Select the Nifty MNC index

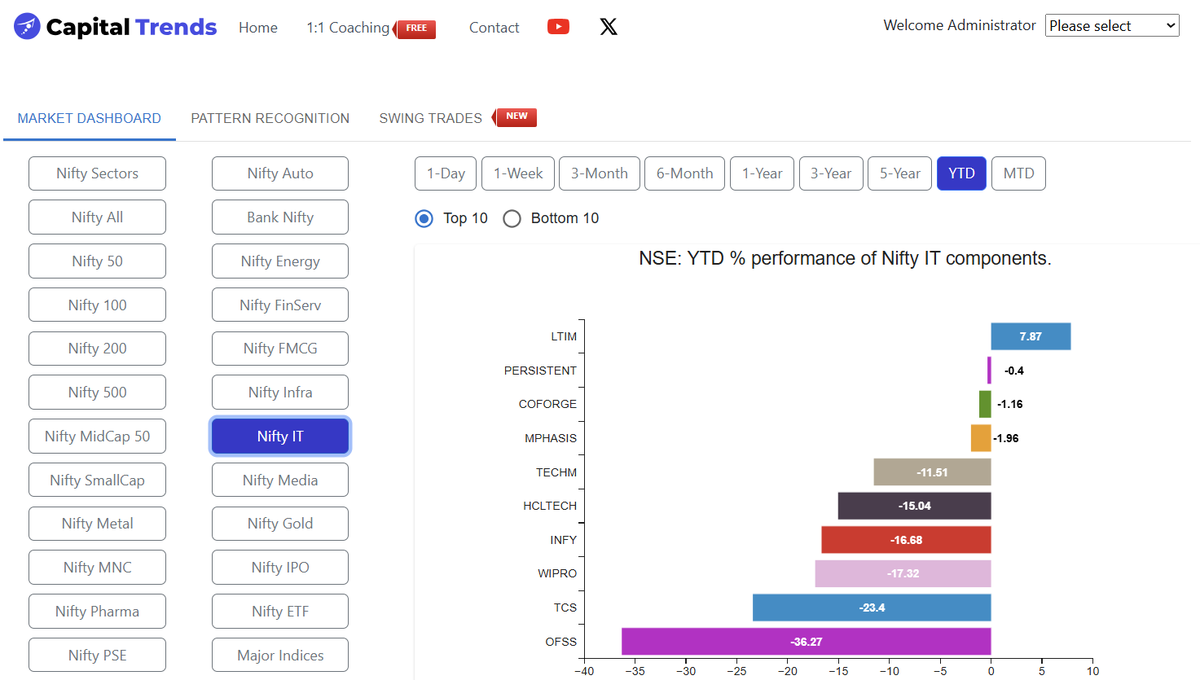97,567
